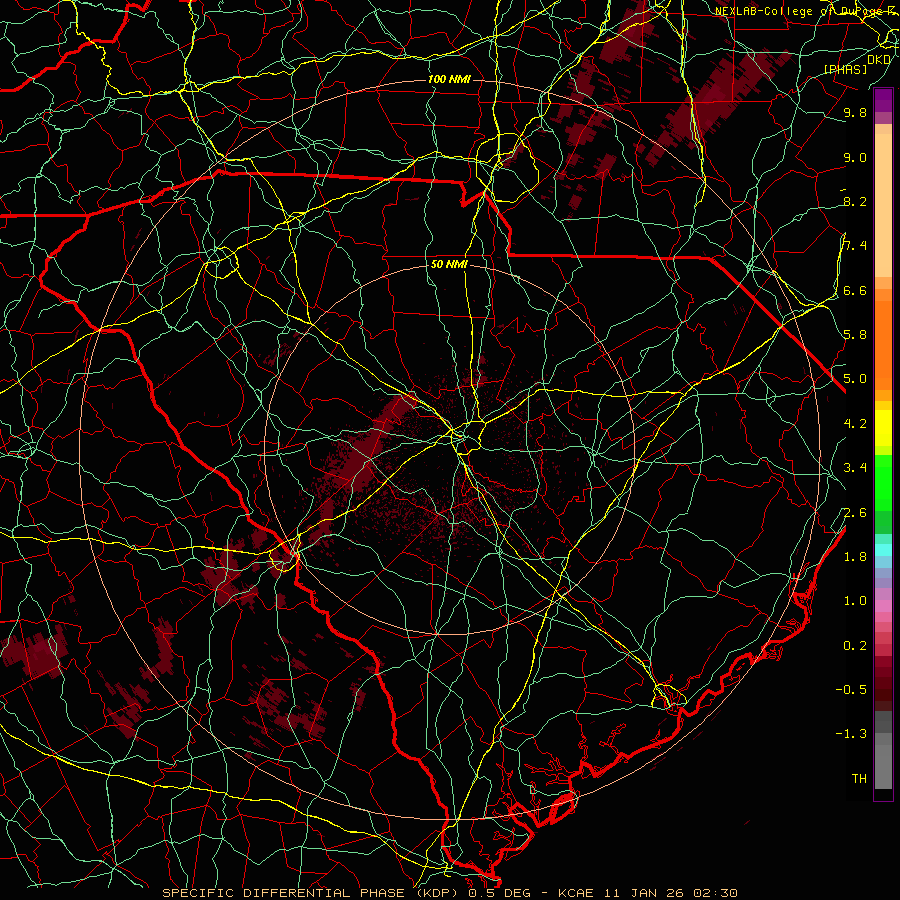
Task: Click the 1.8 value on the color scale
Action: pos(855,556)
